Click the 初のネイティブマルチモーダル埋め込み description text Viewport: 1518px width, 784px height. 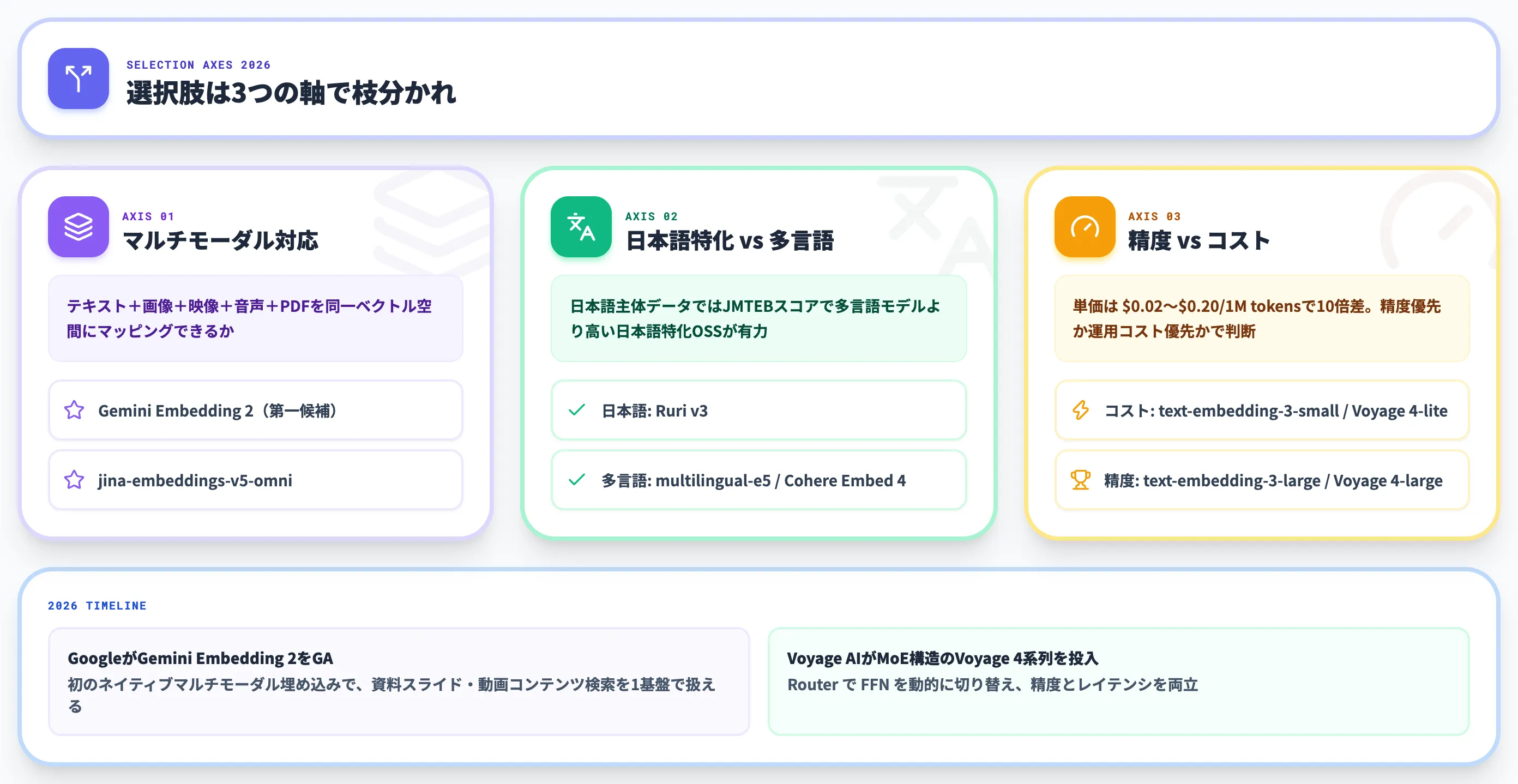391,695
